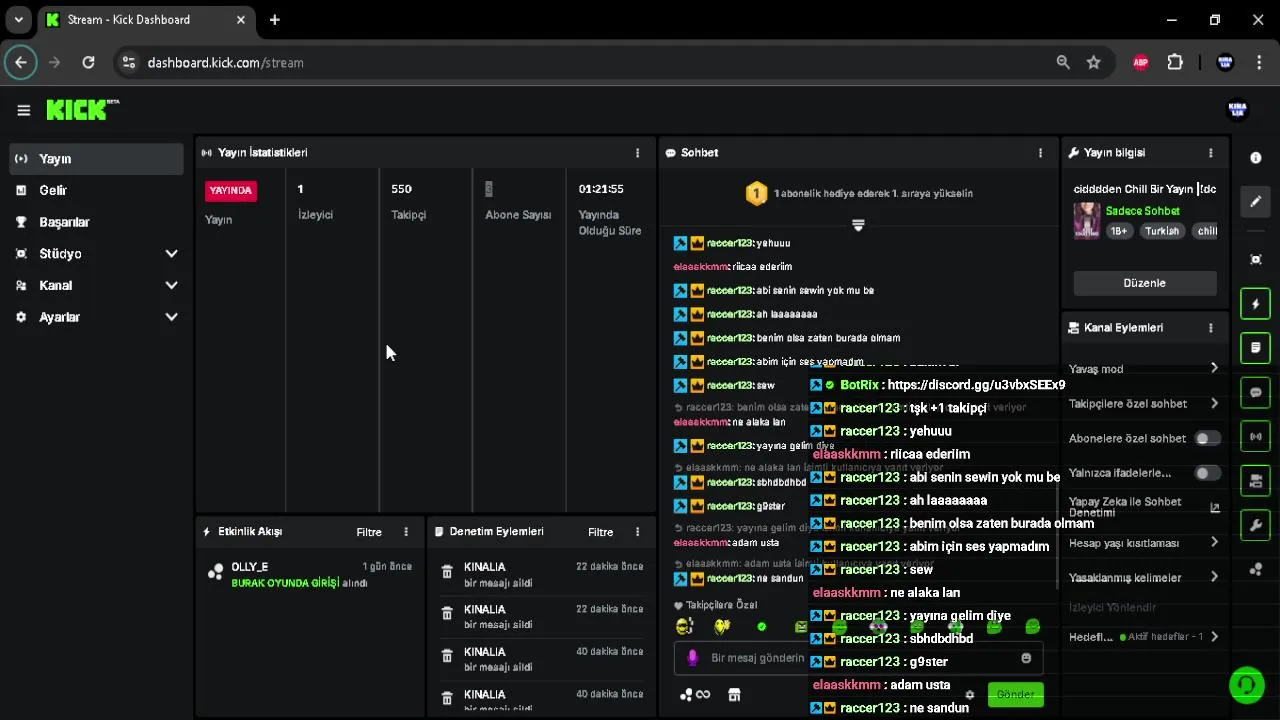The width and height of the screenshot is (1280, 720).
Task: Click the sunglasses emote in emote row
Action: [684, 627]
